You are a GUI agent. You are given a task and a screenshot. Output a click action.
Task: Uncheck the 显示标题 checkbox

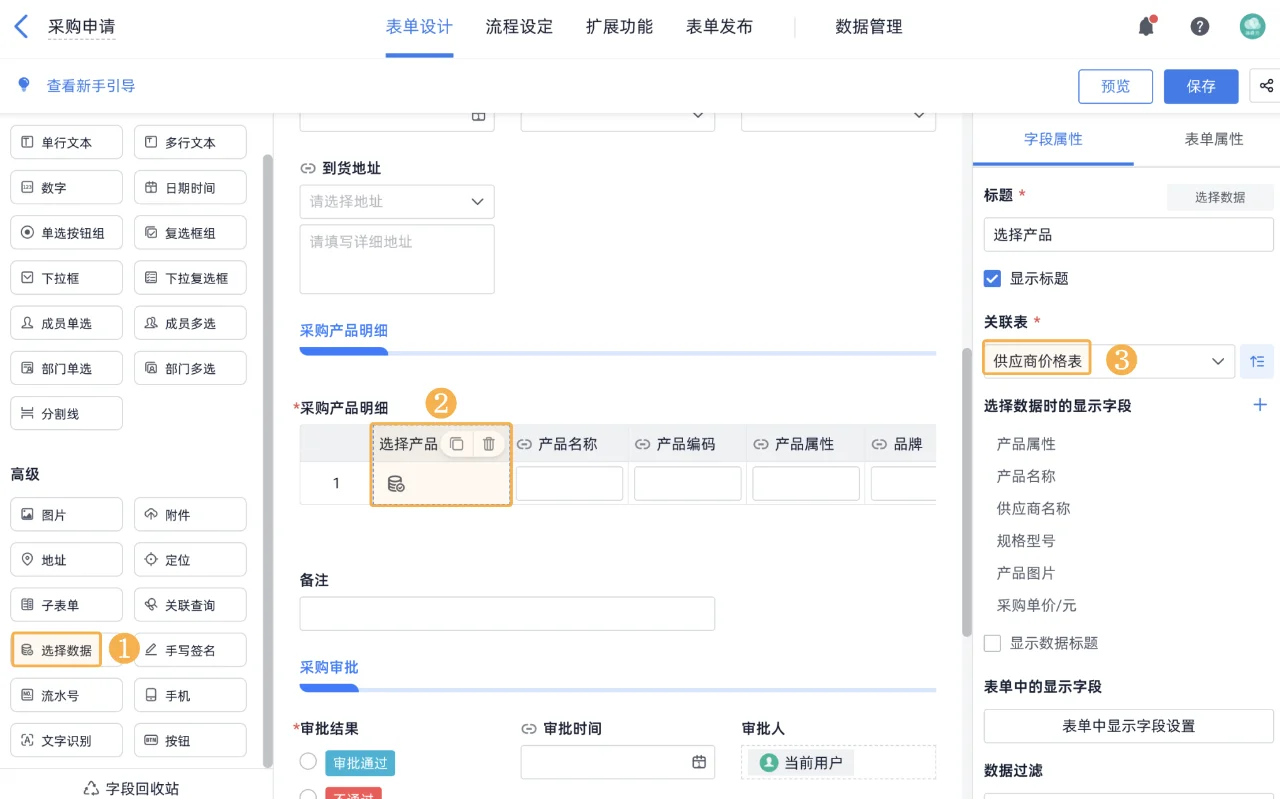coord(990,279)
